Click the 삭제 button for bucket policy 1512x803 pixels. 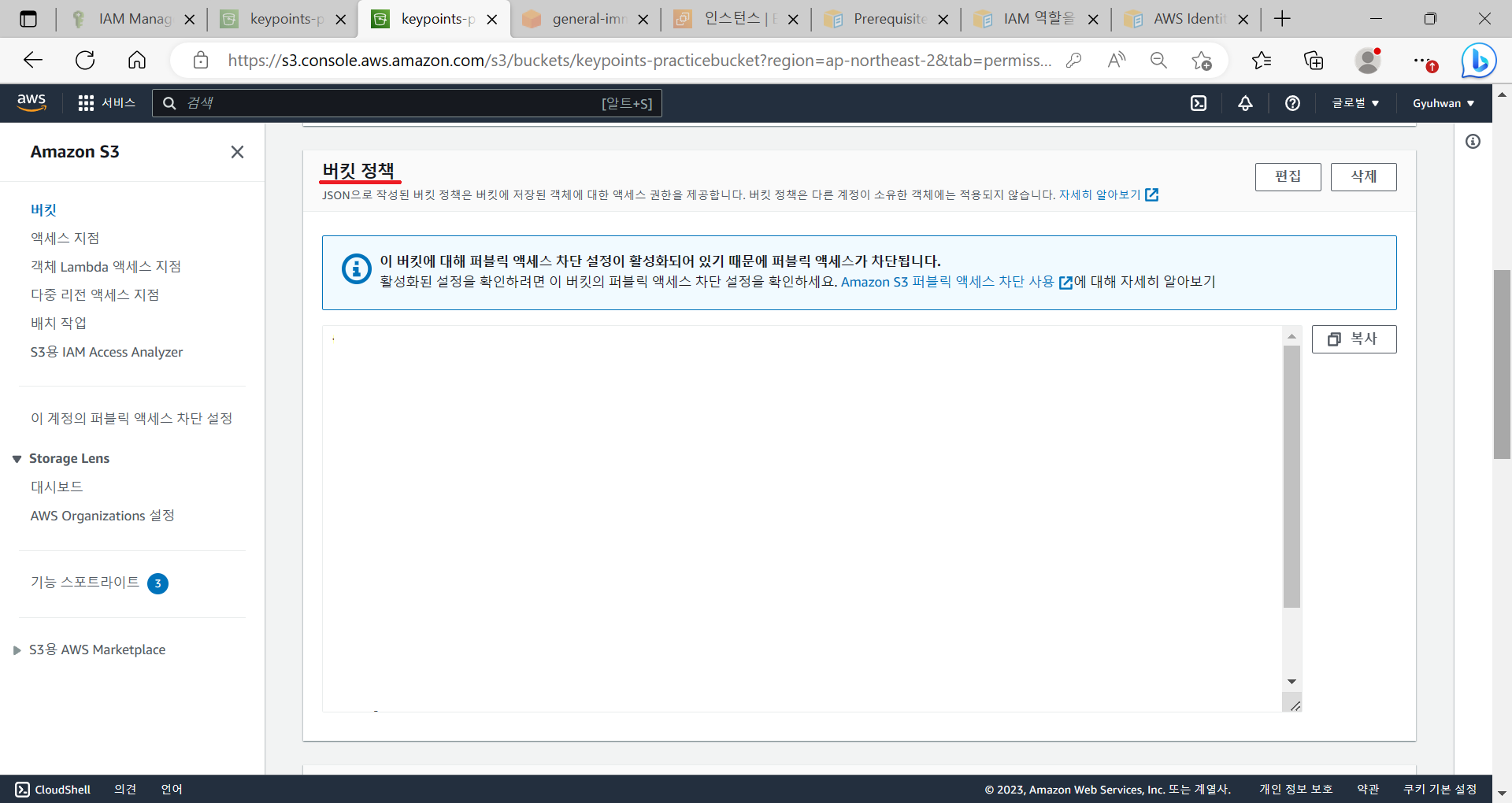pyautogui.click(x=1363, y=176)
